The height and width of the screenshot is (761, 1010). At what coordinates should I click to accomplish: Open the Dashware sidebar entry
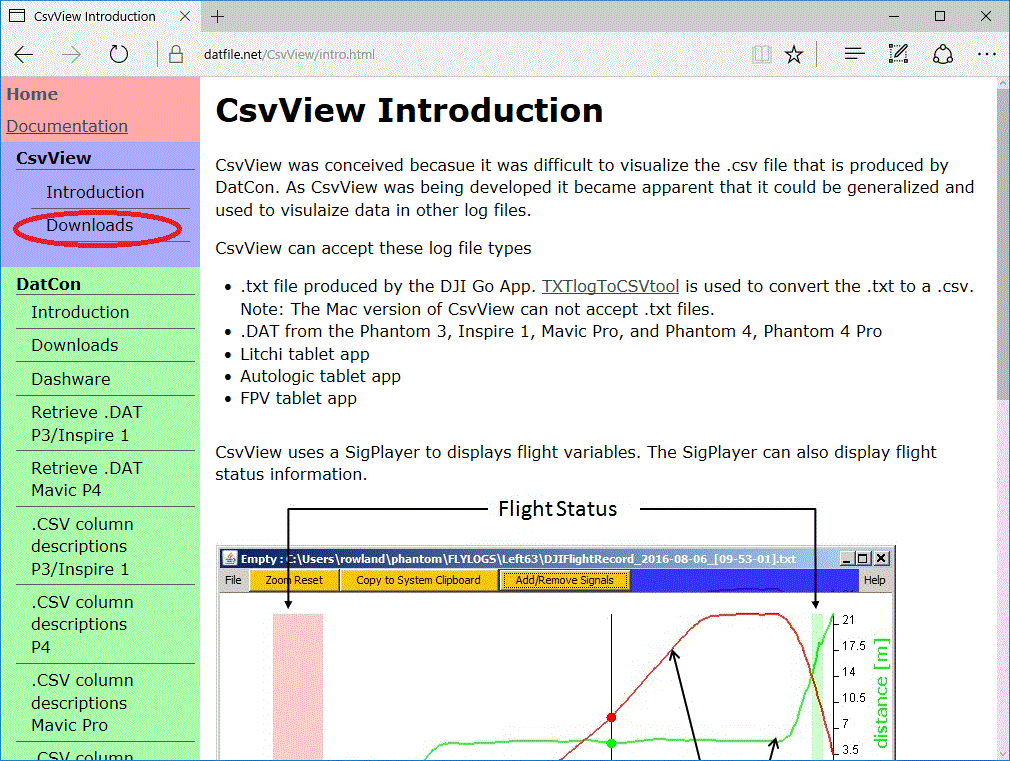click(x=70, y=379)
